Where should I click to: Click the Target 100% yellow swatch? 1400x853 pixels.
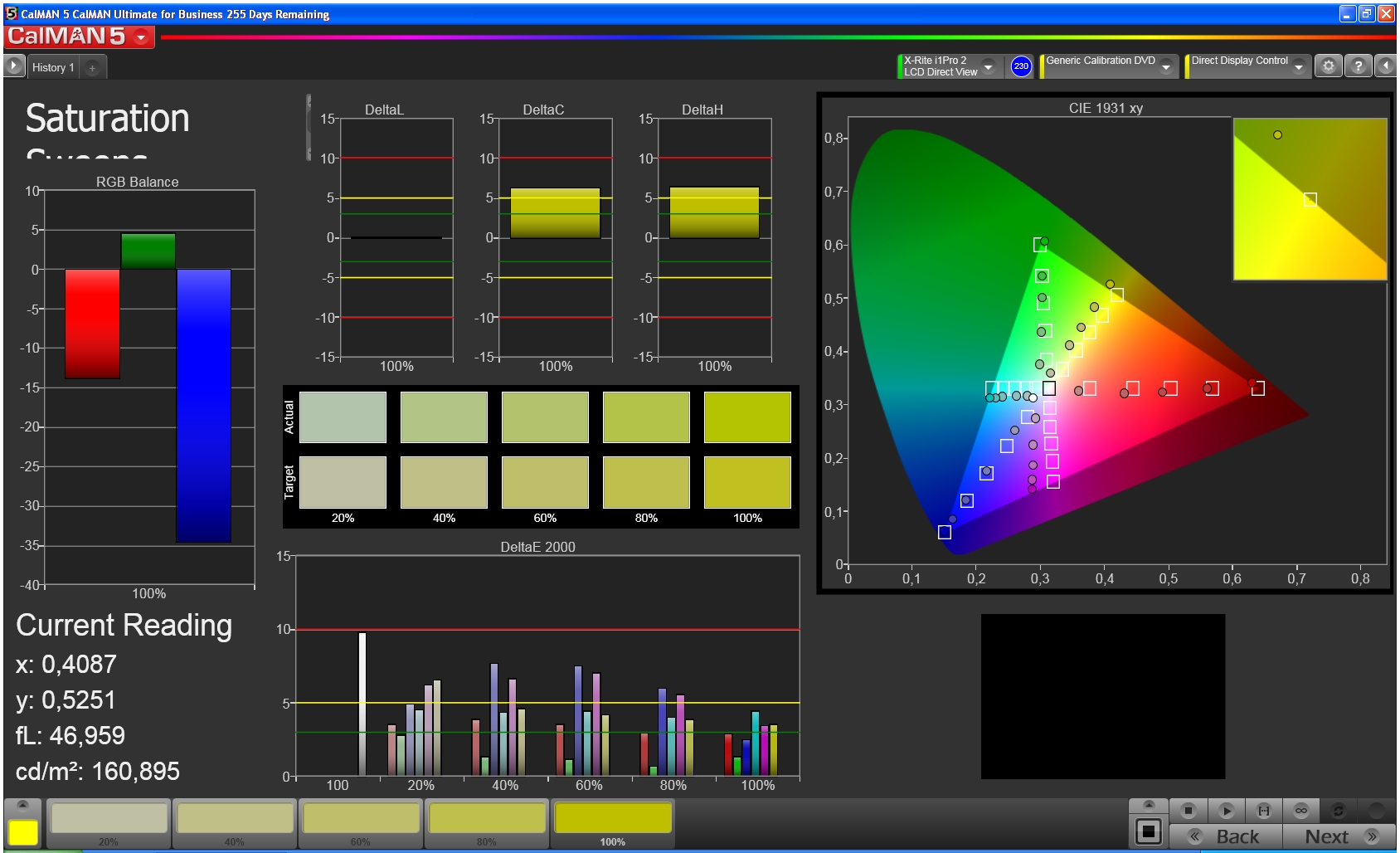click(x=747, y=482)
